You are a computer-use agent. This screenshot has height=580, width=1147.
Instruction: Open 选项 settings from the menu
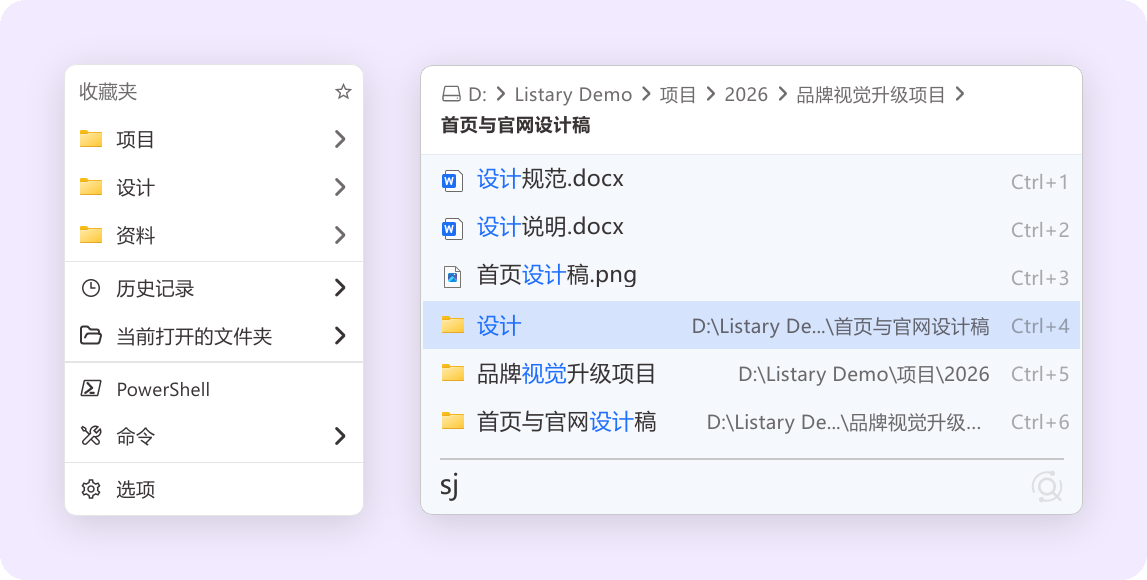click(214, 489)
